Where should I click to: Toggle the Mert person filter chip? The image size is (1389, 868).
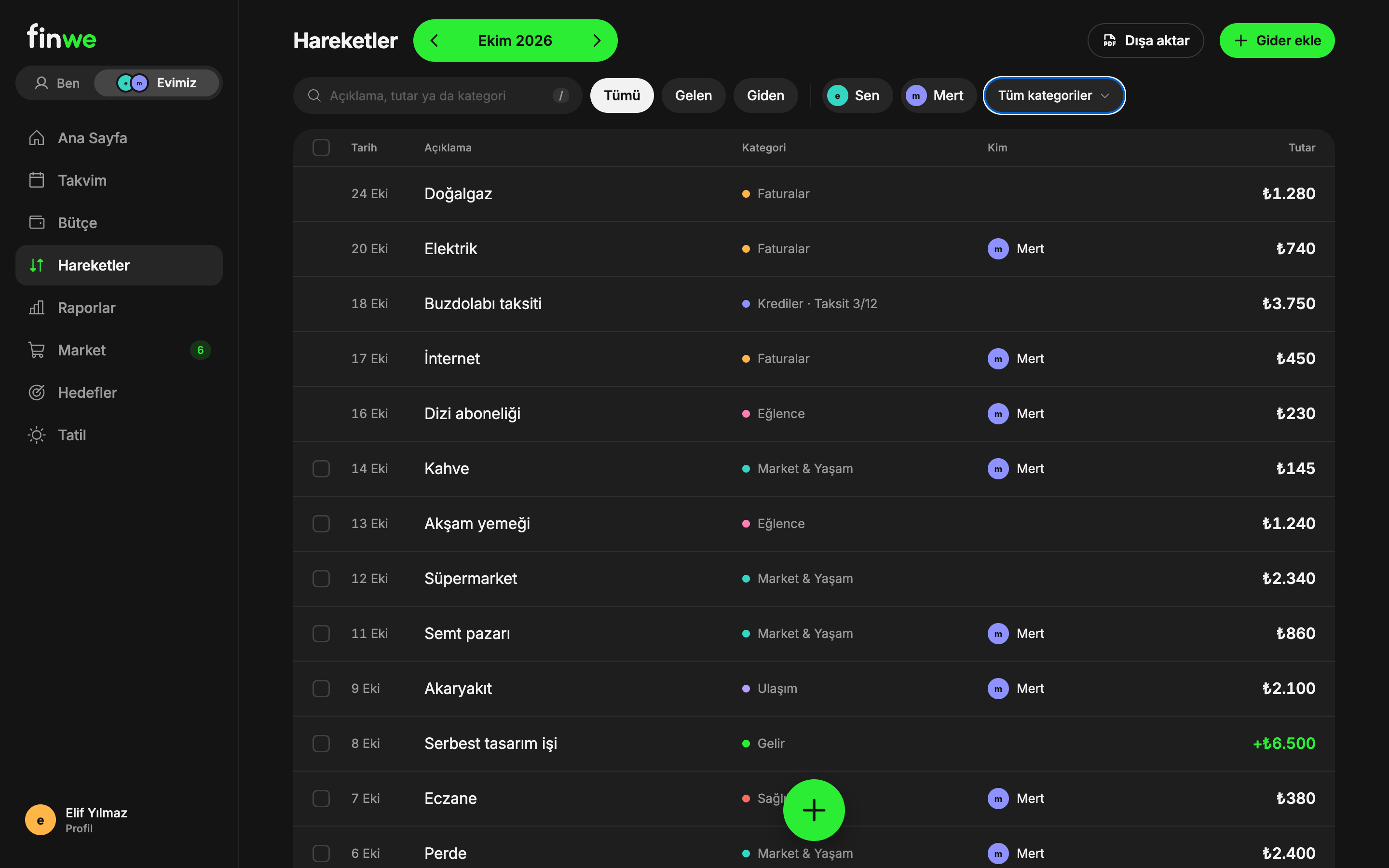938,95
